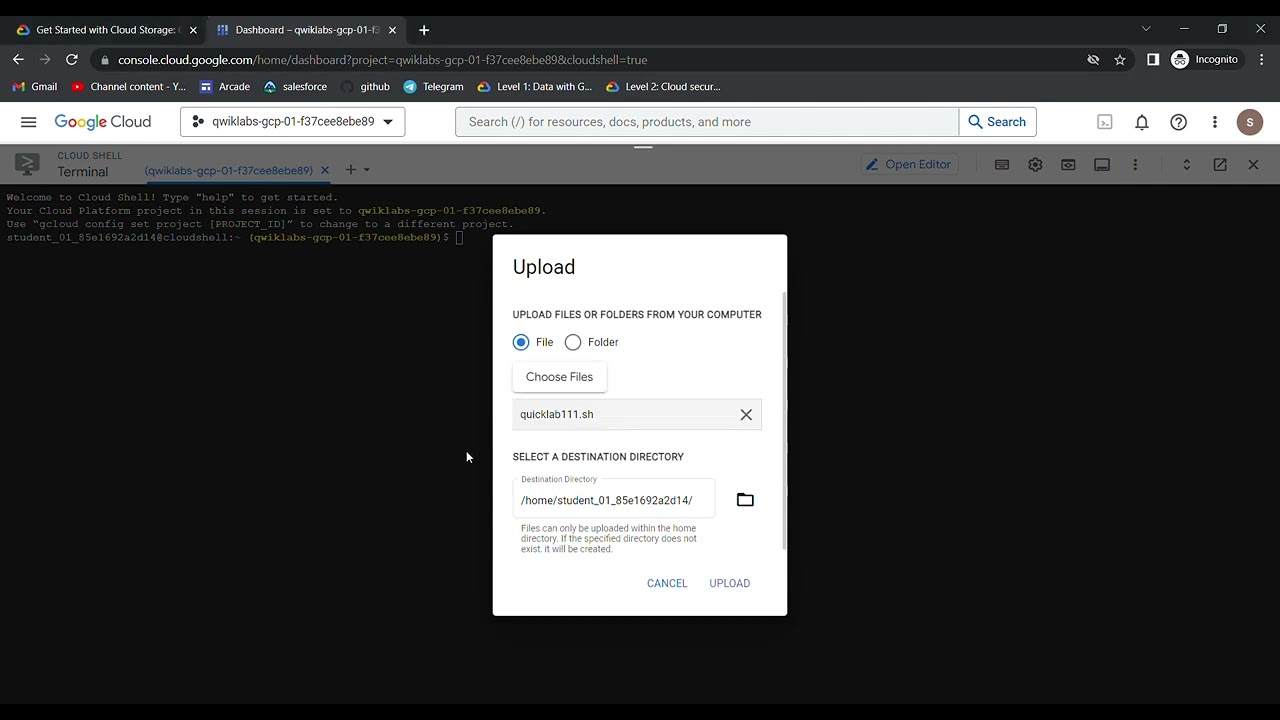Open the main navigation hamburger menu
This screenshot has height=720, width=1280.
click(28, 122)
